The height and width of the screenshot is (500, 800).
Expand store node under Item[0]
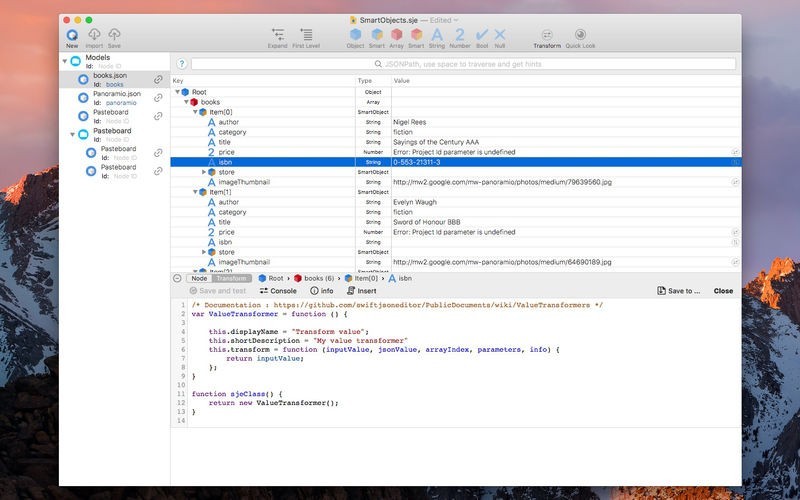click(204, 172)
